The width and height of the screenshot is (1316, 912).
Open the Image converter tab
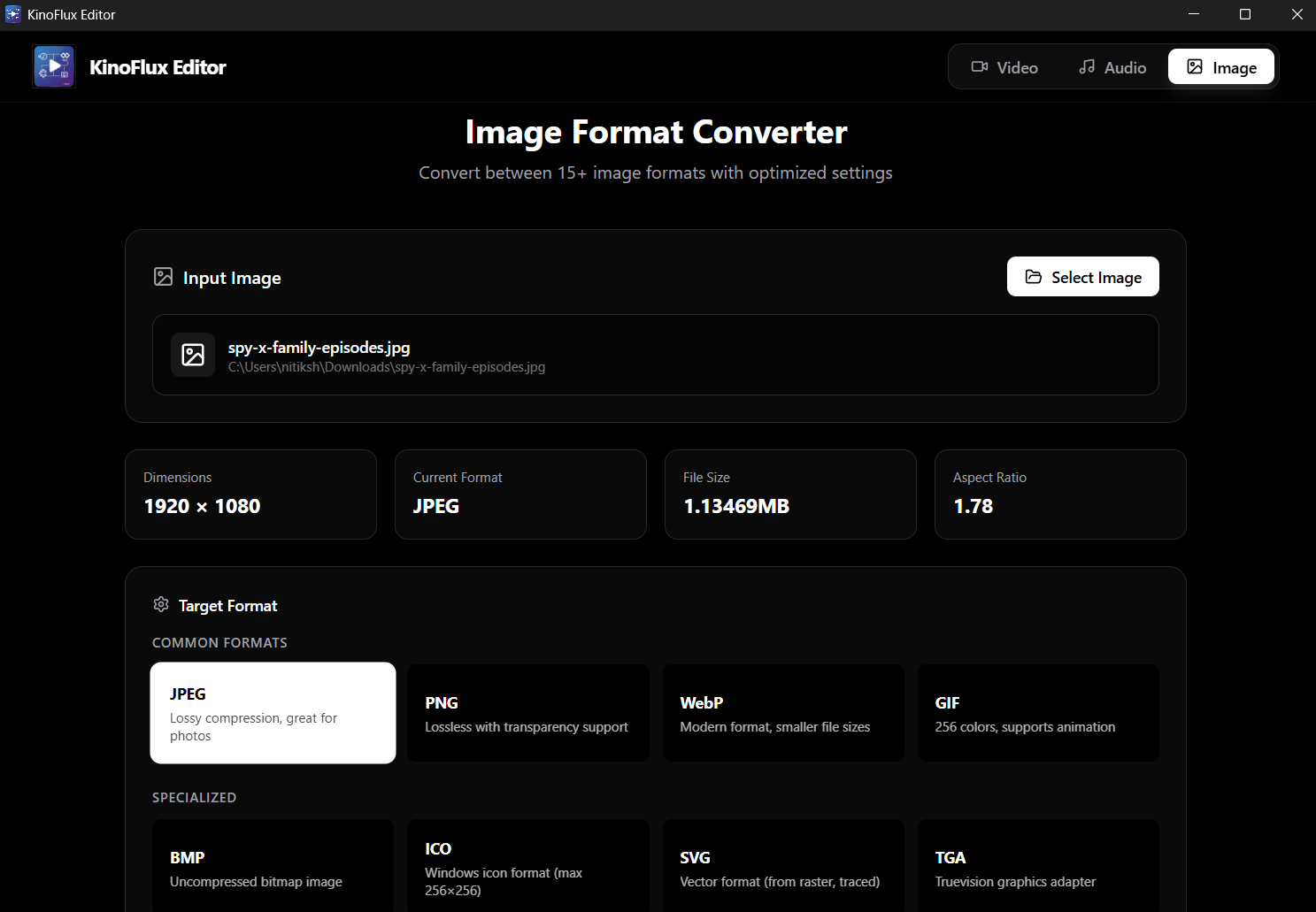coord(1220,67)
